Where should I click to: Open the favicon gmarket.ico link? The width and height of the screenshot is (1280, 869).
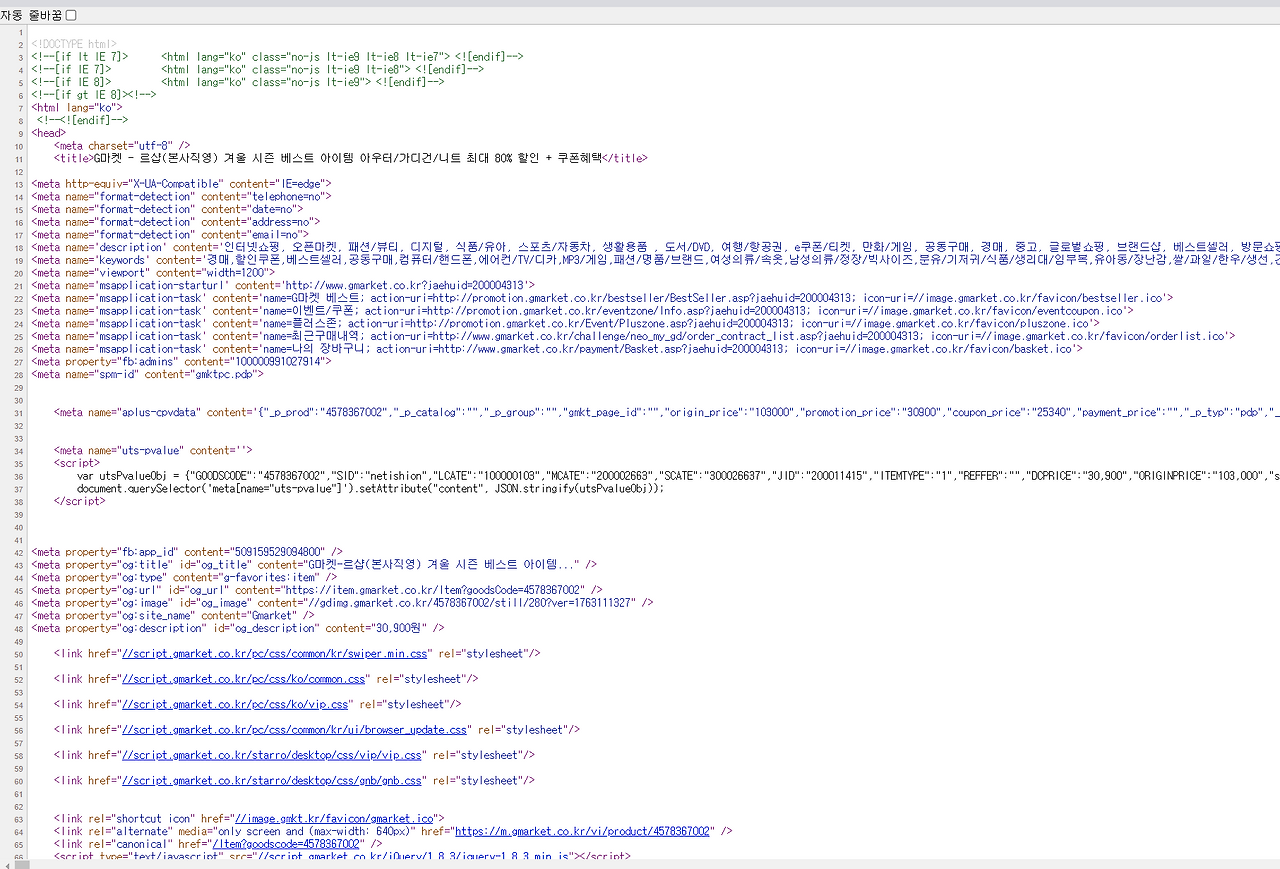(x=334, y=818)
